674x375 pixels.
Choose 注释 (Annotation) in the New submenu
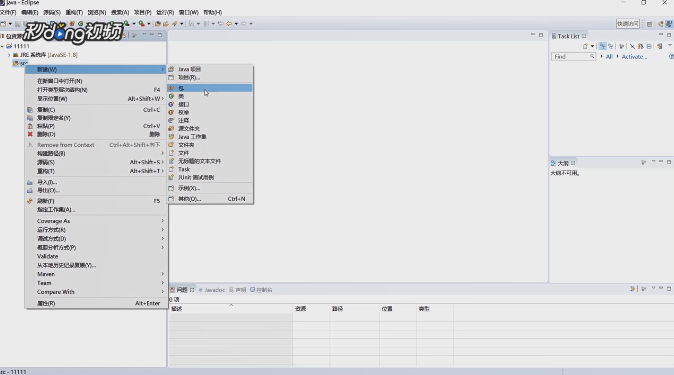point(210,120)
